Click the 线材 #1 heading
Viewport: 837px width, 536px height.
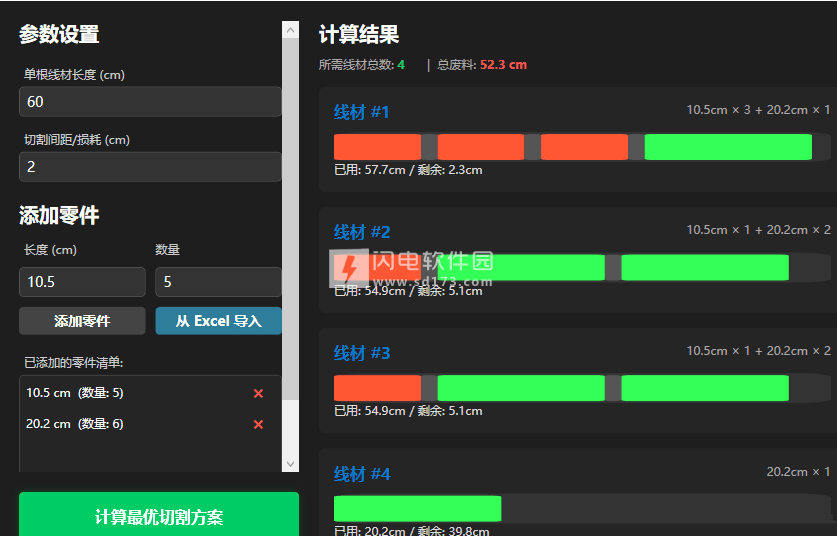(x=362, y=112)
